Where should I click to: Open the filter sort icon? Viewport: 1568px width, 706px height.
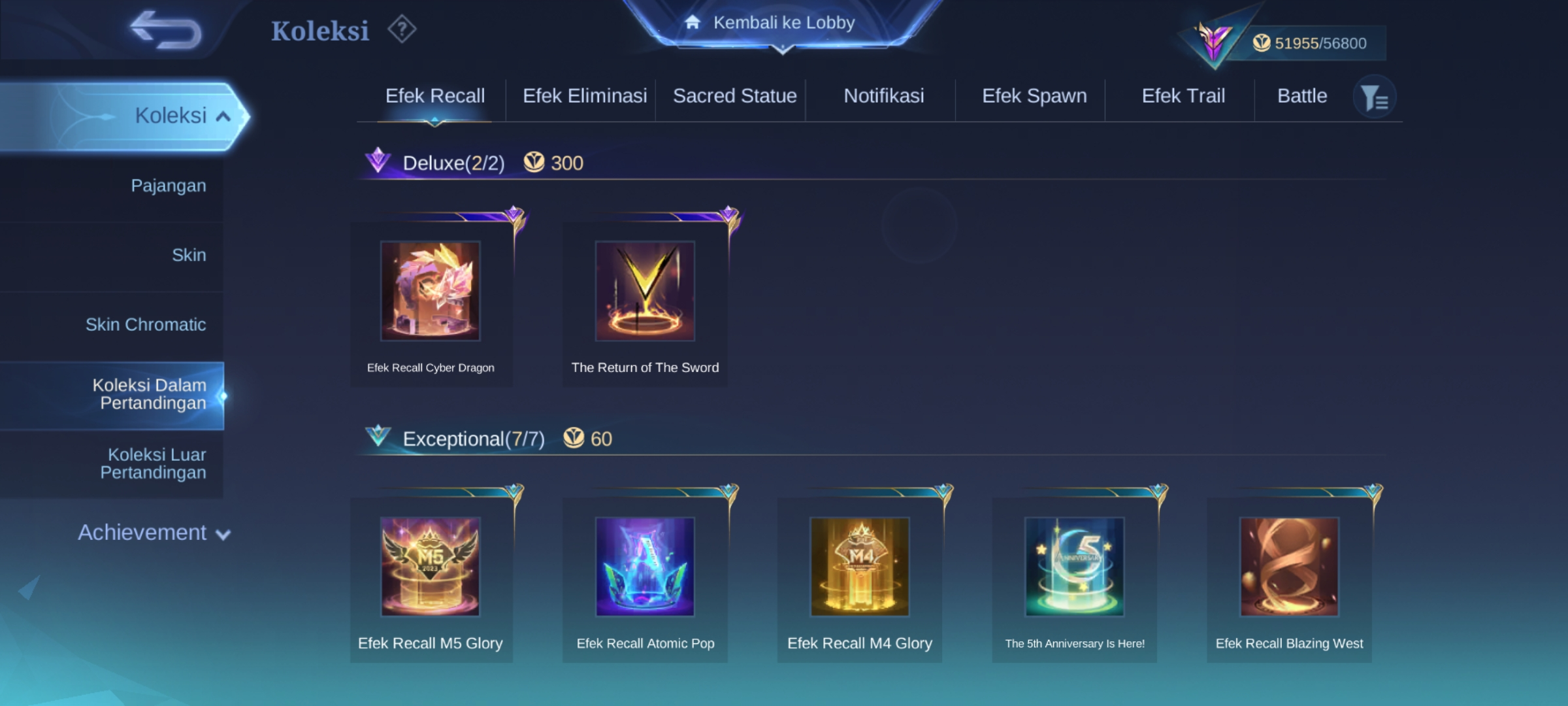1375,98
